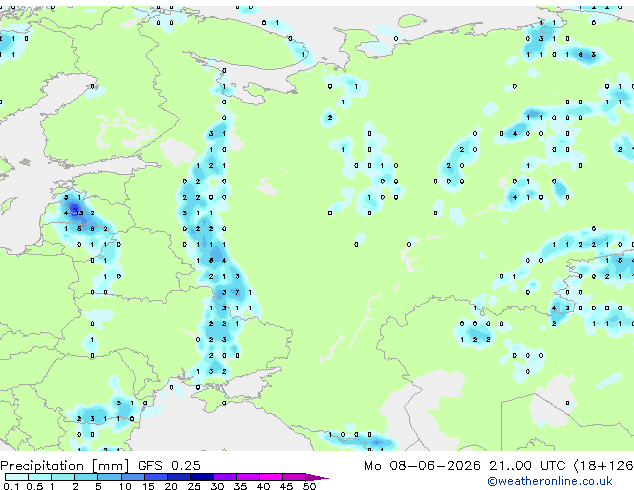The width and height of the screenshot is (634, 490).
Task: Click the '30' legend scale label
Action: 217,486
